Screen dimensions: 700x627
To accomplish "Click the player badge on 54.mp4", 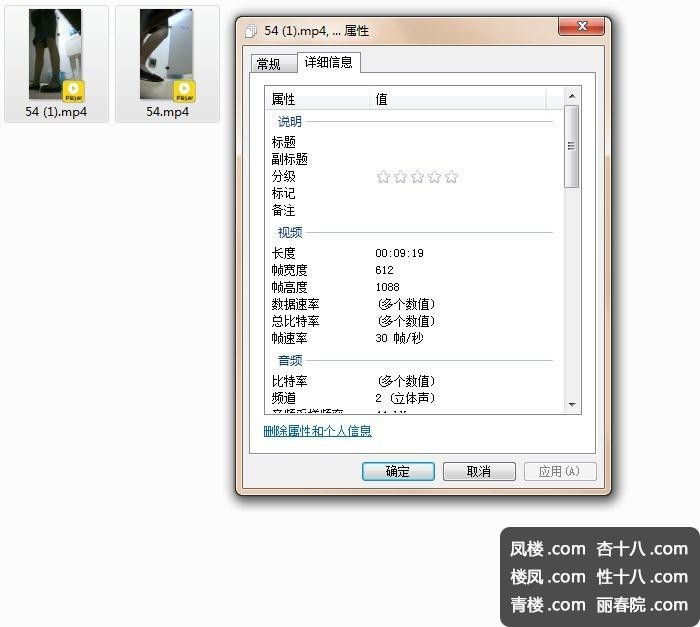I will [184, 91].
